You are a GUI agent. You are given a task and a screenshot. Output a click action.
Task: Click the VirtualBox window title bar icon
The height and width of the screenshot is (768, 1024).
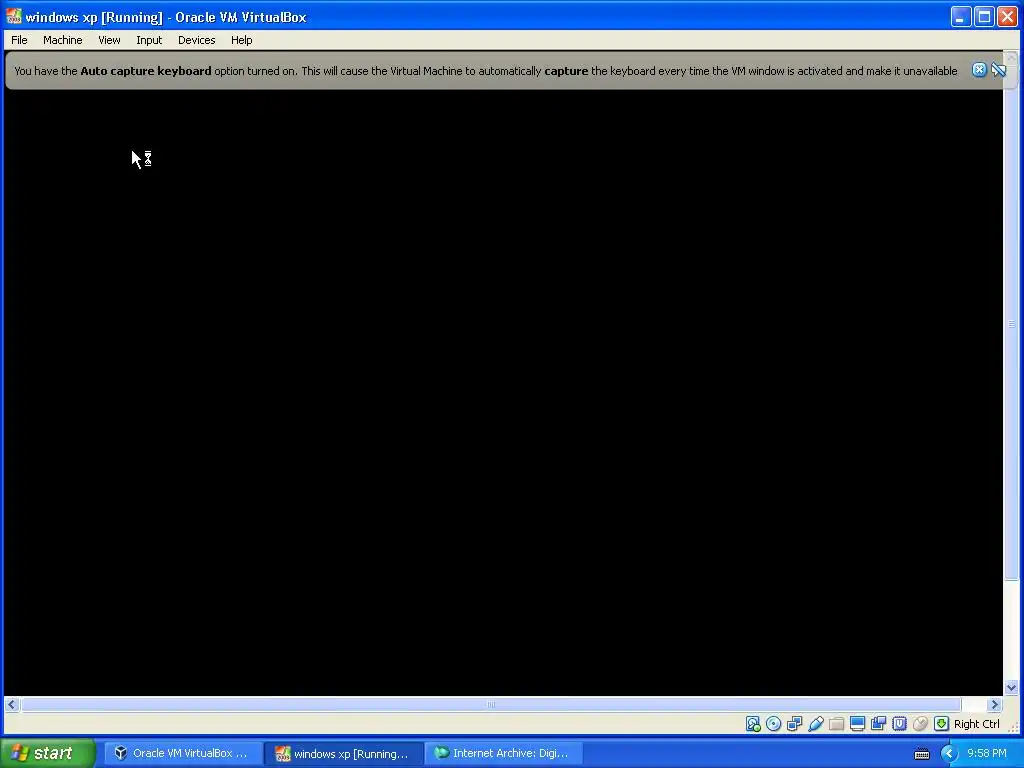tap(14, 16)
